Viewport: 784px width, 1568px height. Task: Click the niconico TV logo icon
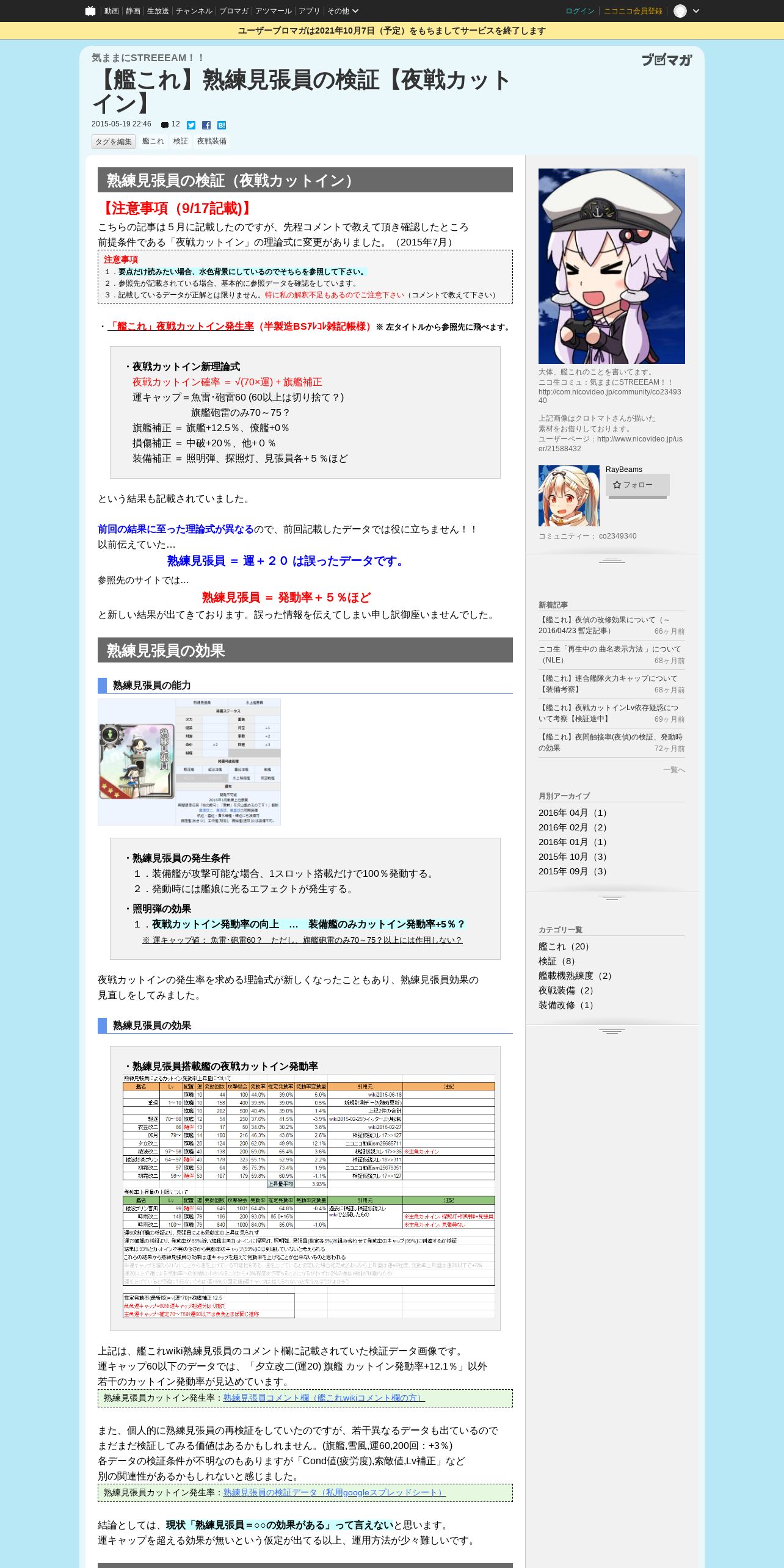(x=90, y=11)
